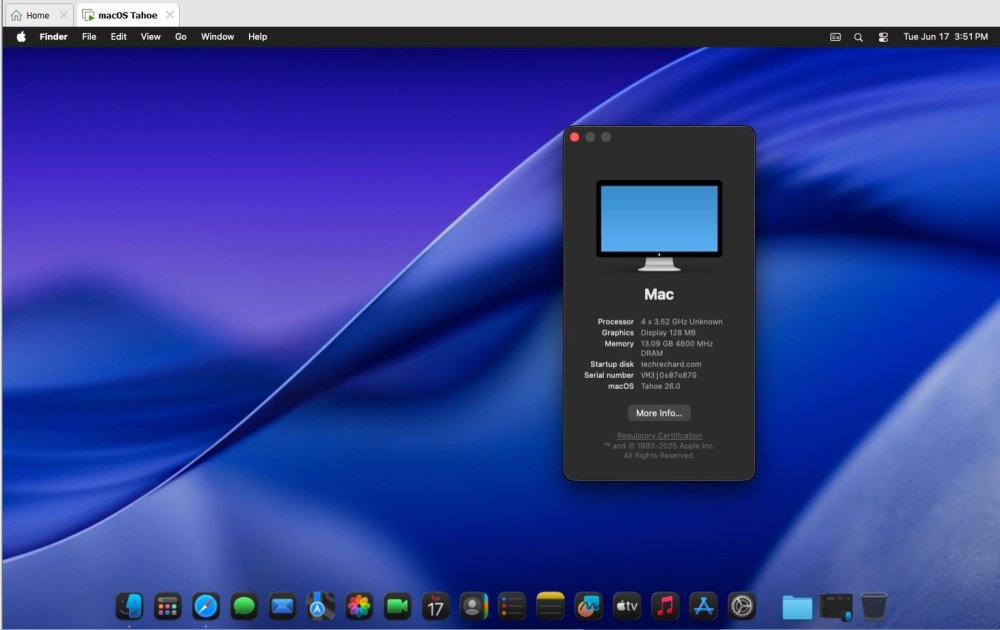This screenshot has height=630, width=1000.
Task: Open Photos from the Dock
Action: coord(358,606)
